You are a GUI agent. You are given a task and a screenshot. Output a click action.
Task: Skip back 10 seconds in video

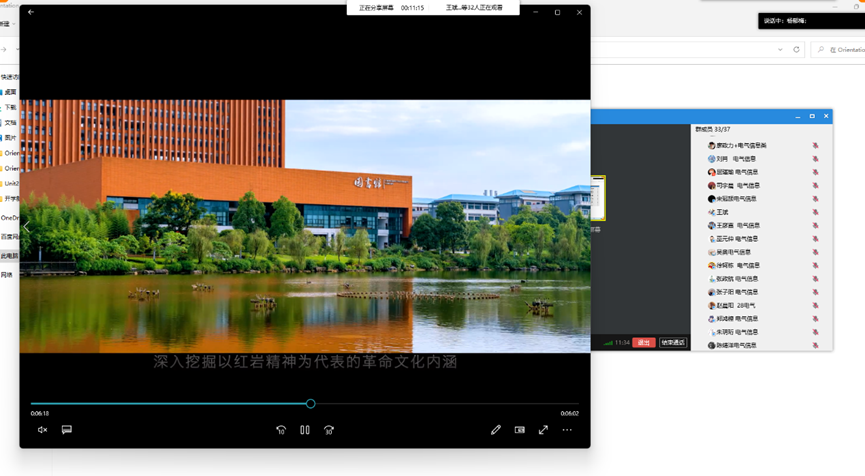pos(281,430)
